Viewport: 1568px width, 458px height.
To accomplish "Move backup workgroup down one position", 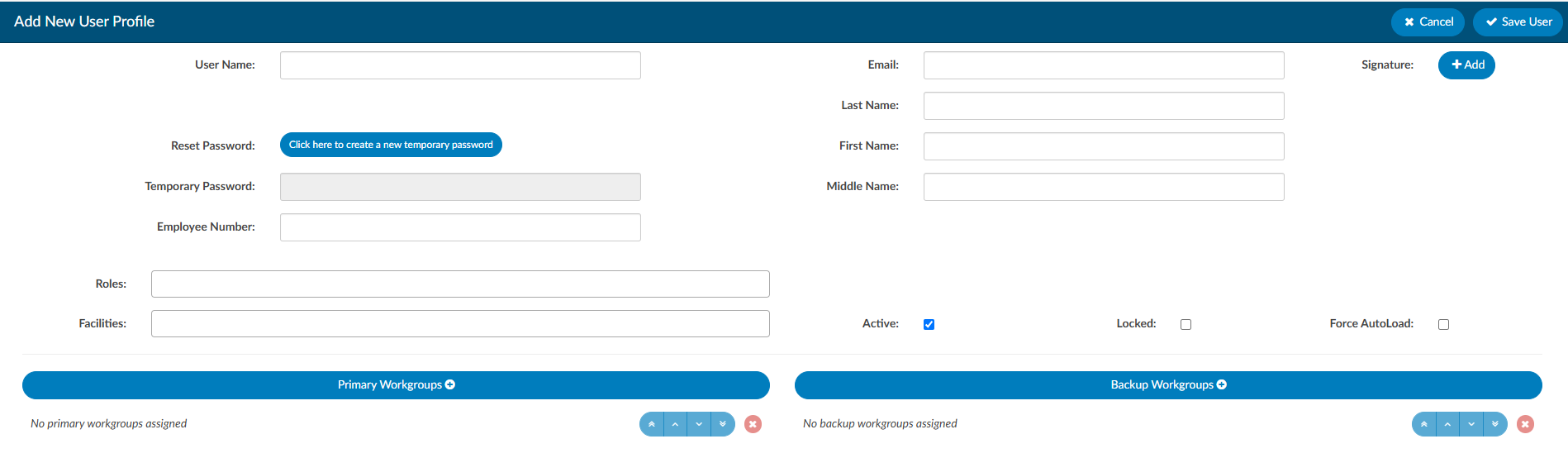I will click(x=1471, y=424).
